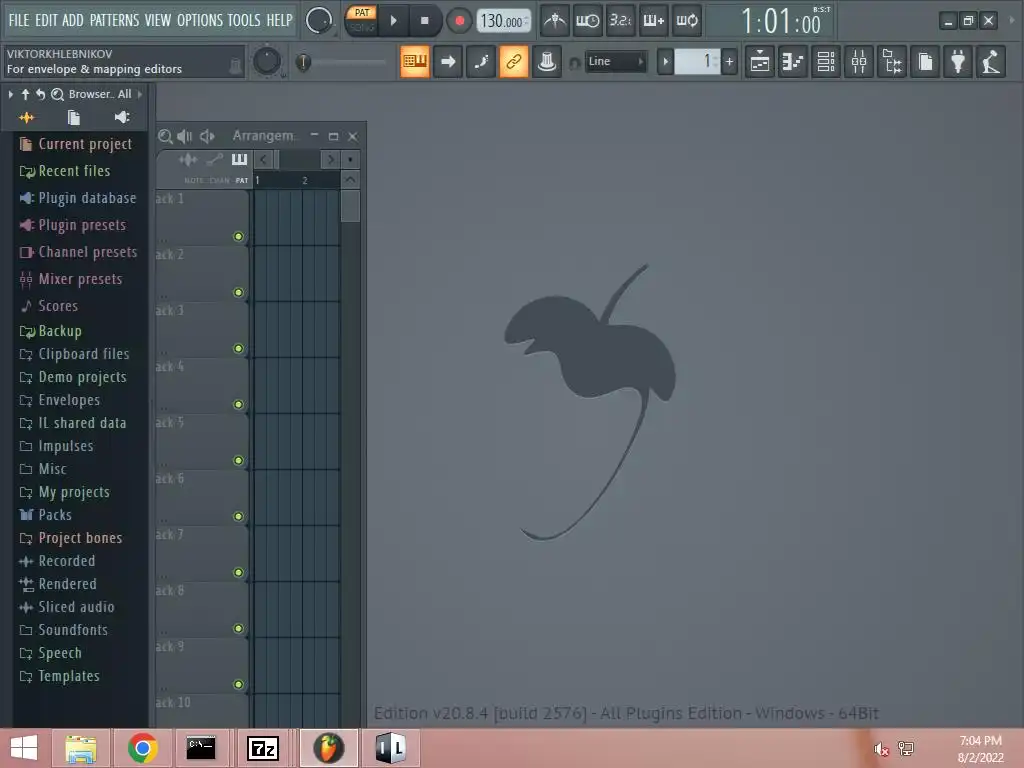The image size is (1024, 768).
Task: Click the pattern number field showing 1
Action: [x=697, y=62]
